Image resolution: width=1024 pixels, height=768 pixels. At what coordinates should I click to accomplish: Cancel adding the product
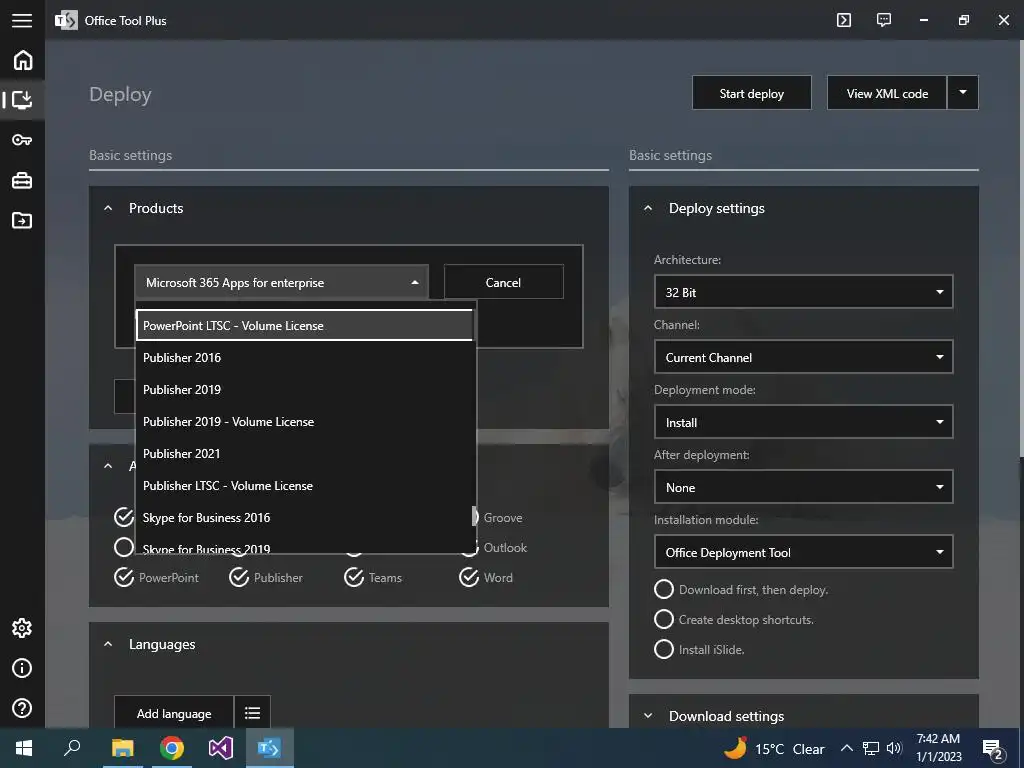click(x=504, y=282)
